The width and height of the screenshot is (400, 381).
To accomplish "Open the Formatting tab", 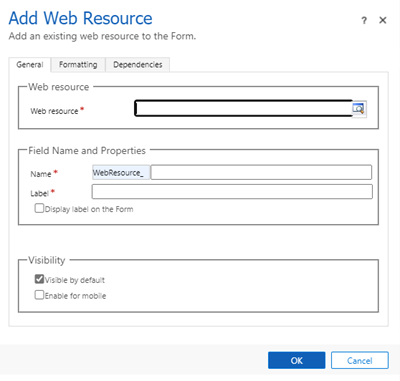I will [x=78, y=64].
